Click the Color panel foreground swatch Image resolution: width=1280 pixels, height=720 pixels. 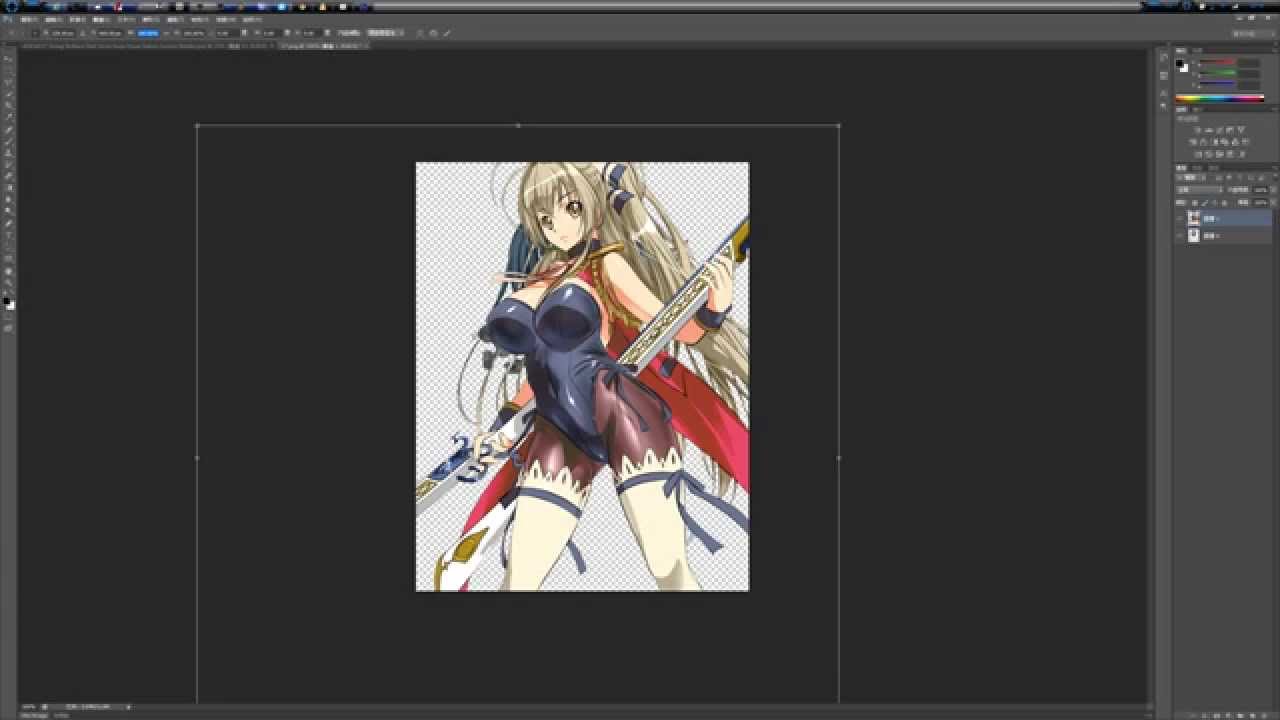(1179, 63)
